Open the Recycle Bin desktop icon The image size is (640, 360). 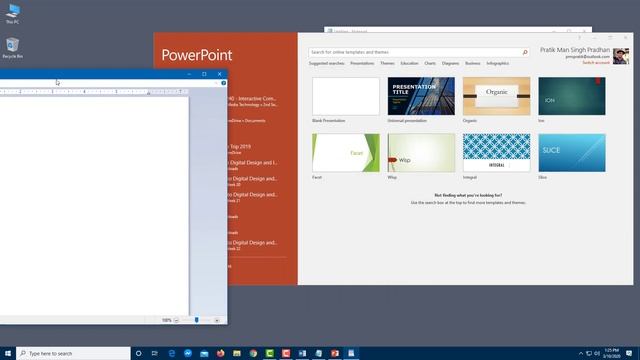click(x=13, y=48)
